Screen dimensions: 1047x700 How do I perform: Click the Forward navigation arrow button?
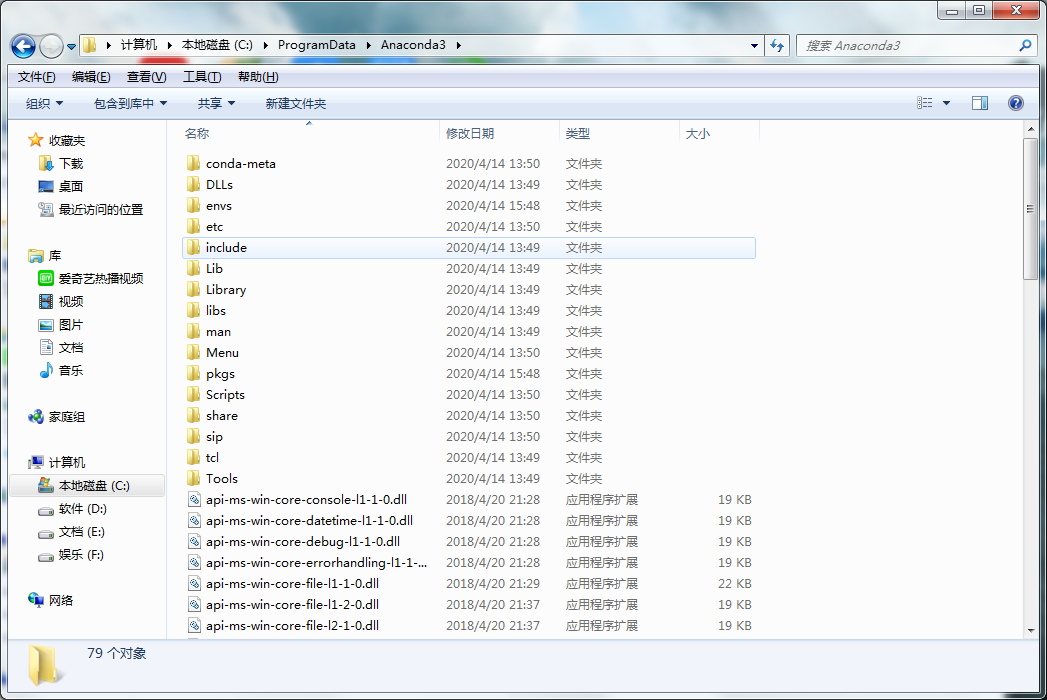(x=51, y=46)
